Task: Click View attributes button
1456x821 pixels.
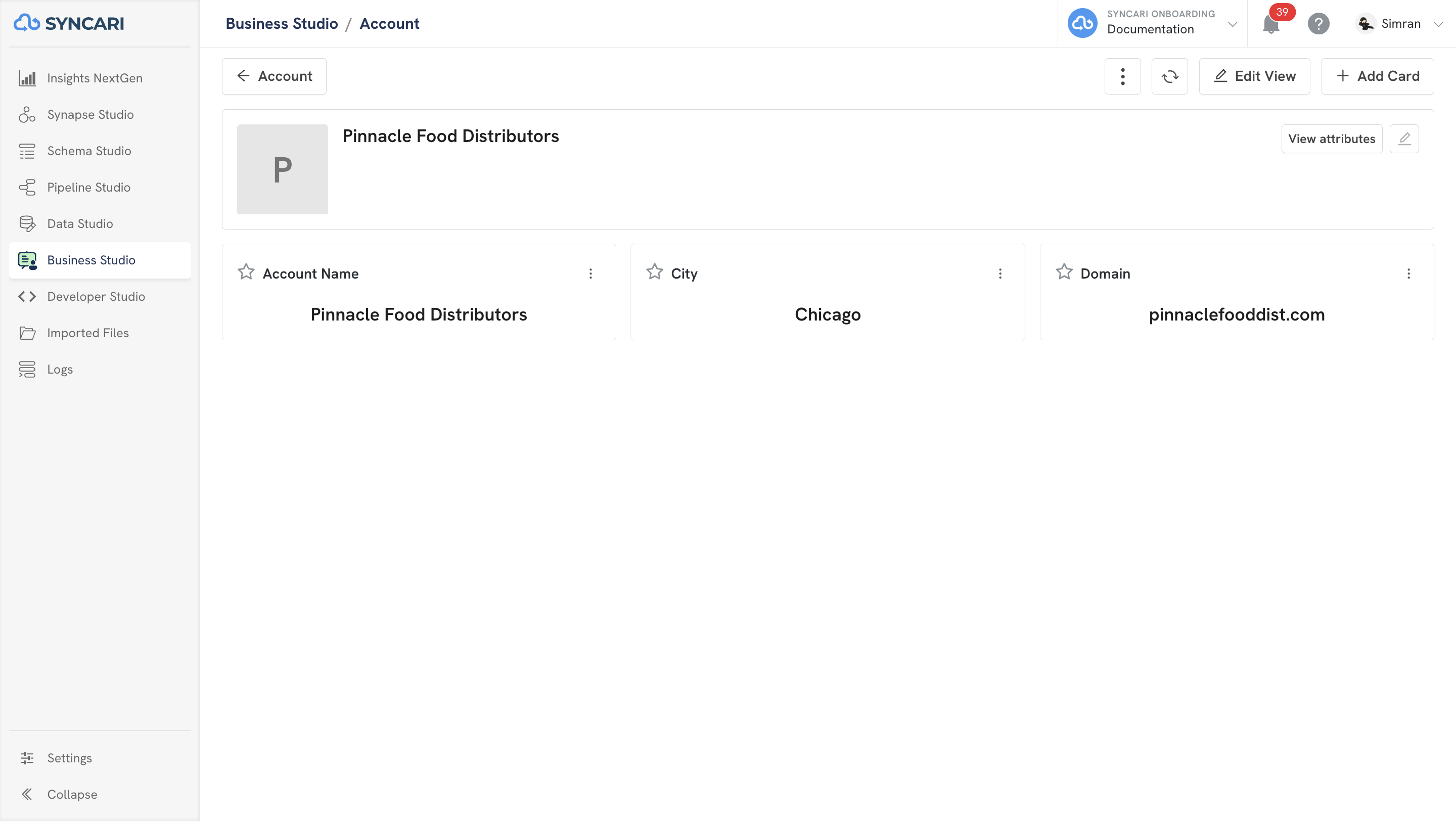Action: [x=1332, y=139]
